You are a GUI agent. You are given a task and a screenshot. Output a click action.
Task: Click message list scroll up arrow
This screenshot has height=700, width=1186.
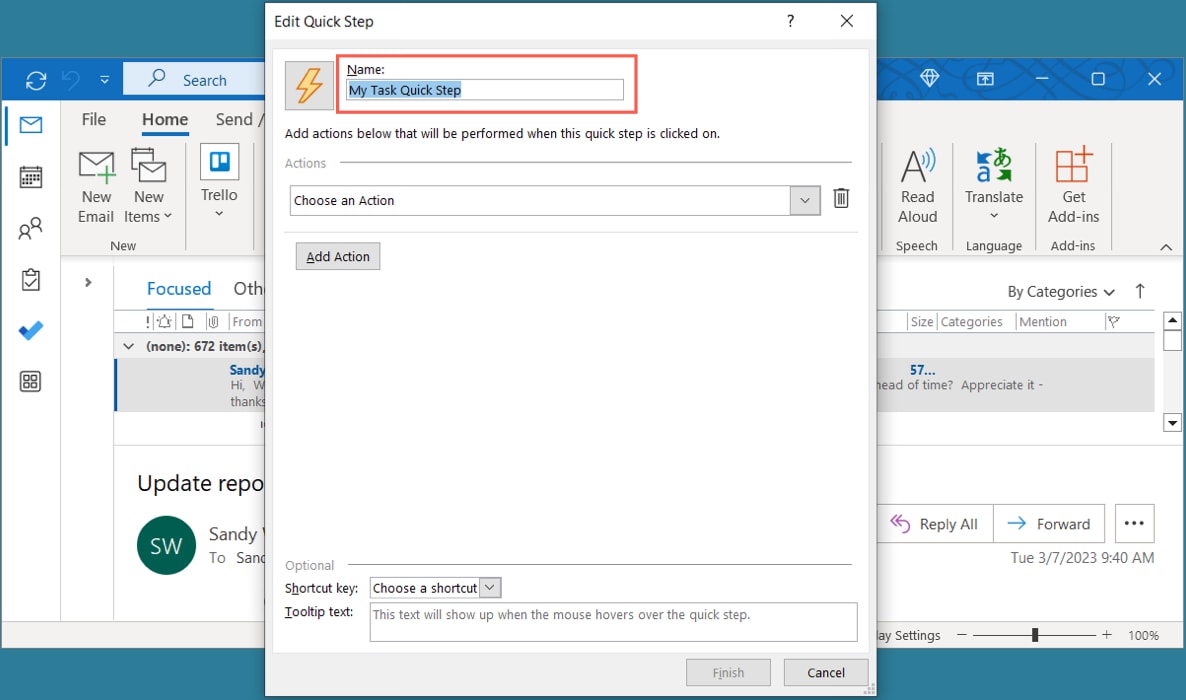click(x=1172, y=320)
